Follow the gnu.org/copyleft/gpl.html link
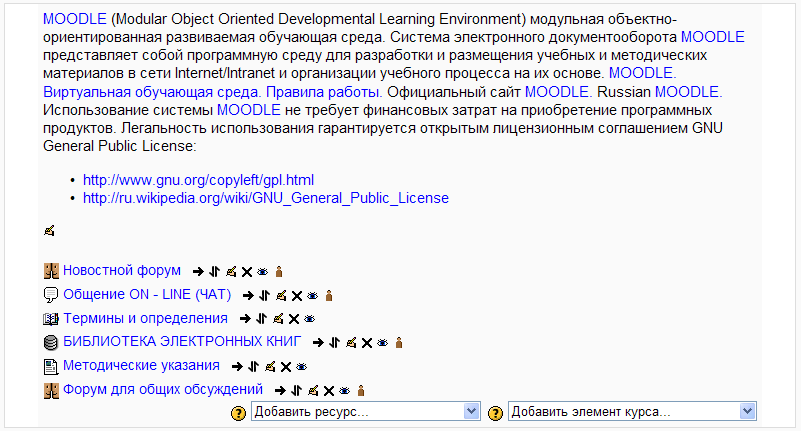Screen dimensions: 801x431 pos(198,180)
